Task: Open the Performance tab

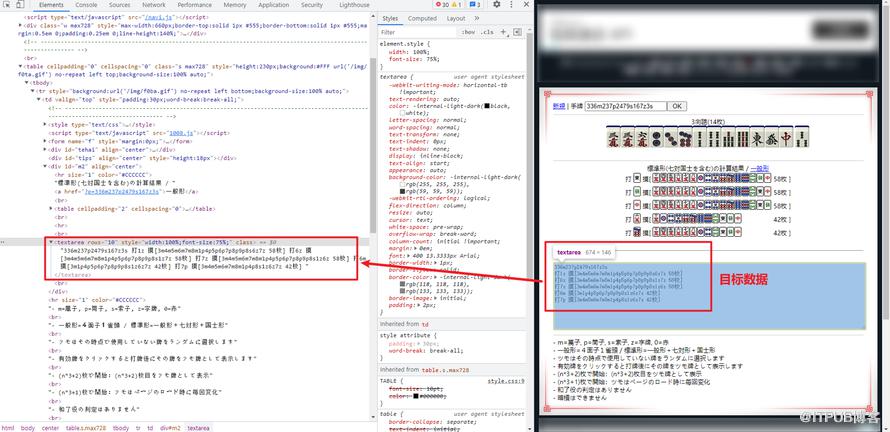Action: pos(194,5)
